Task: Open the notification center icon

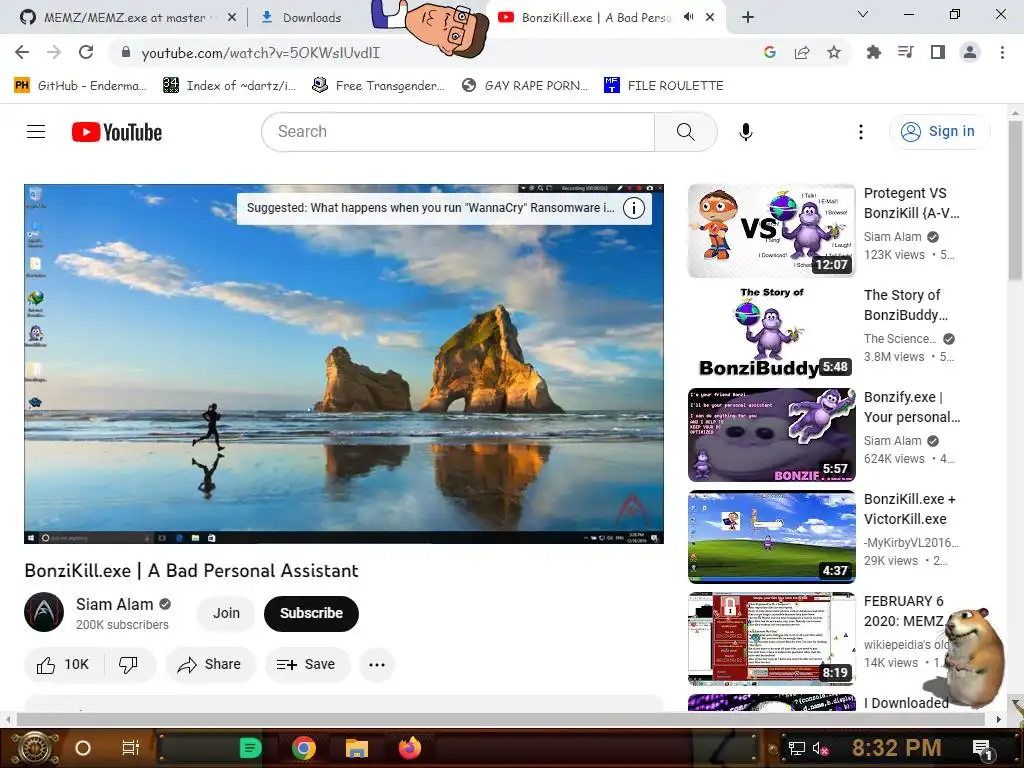Action: coord(982,749)
